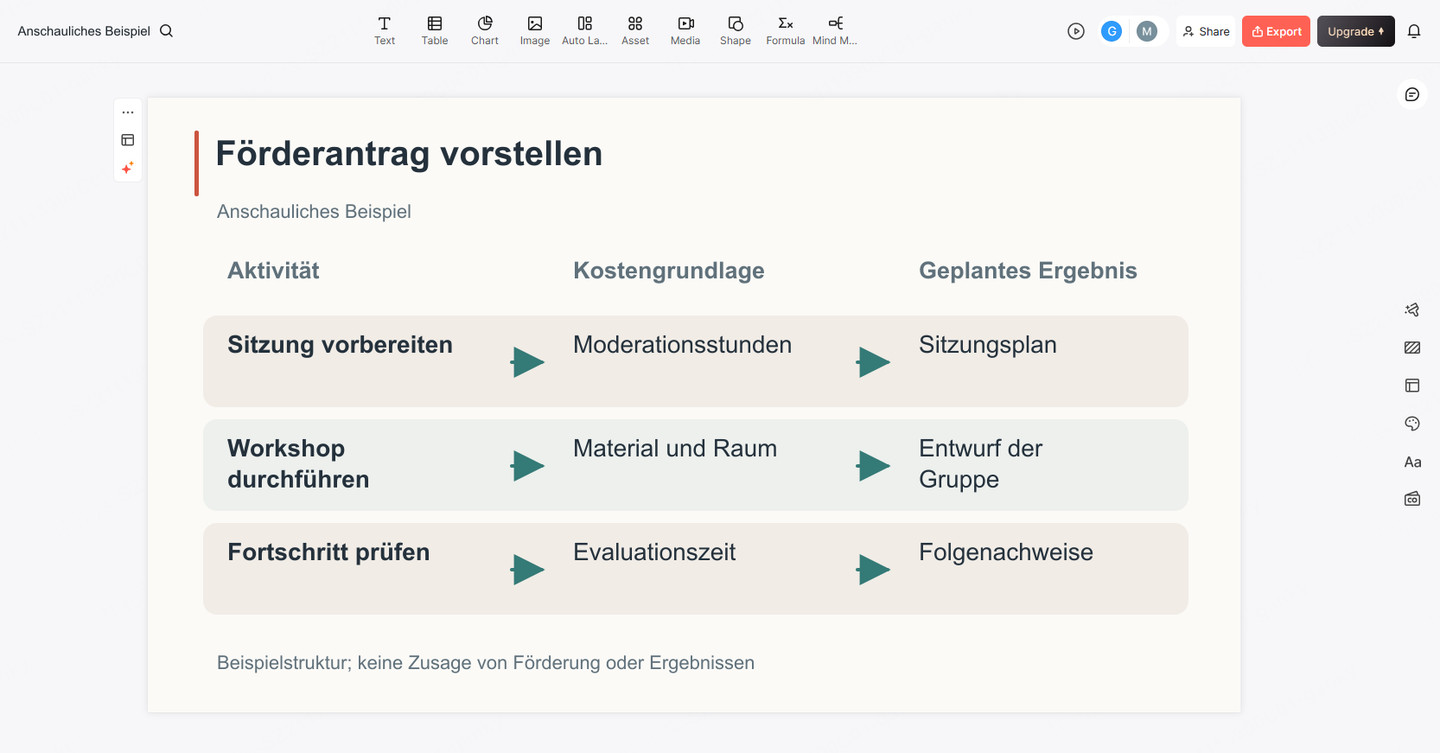Open the layout template icon on right sidebar
The width and height of the screenshot is (1440, 753).
(1412, 385)
